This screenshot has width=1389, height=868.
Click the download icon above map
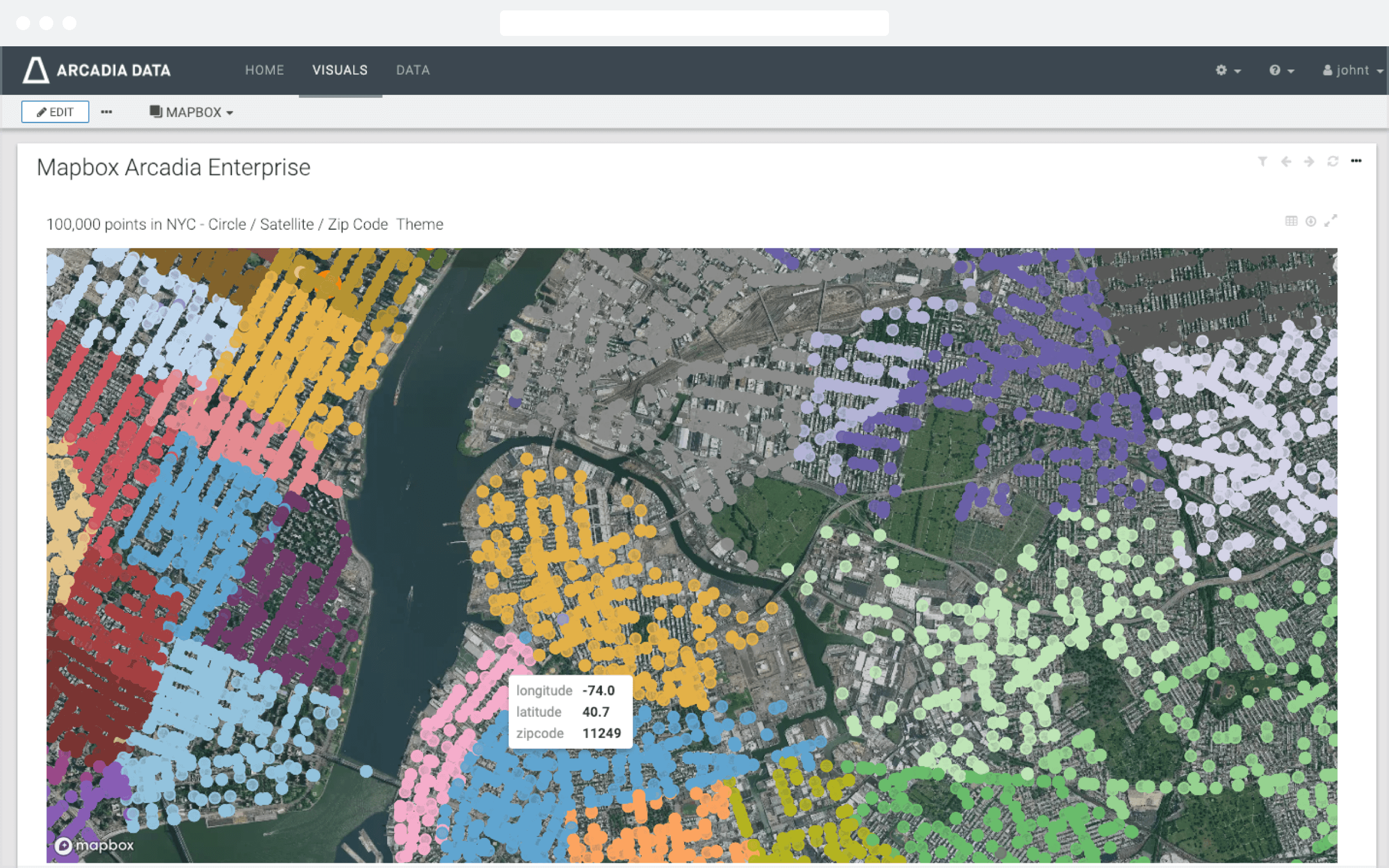[x=1311, y=221]
